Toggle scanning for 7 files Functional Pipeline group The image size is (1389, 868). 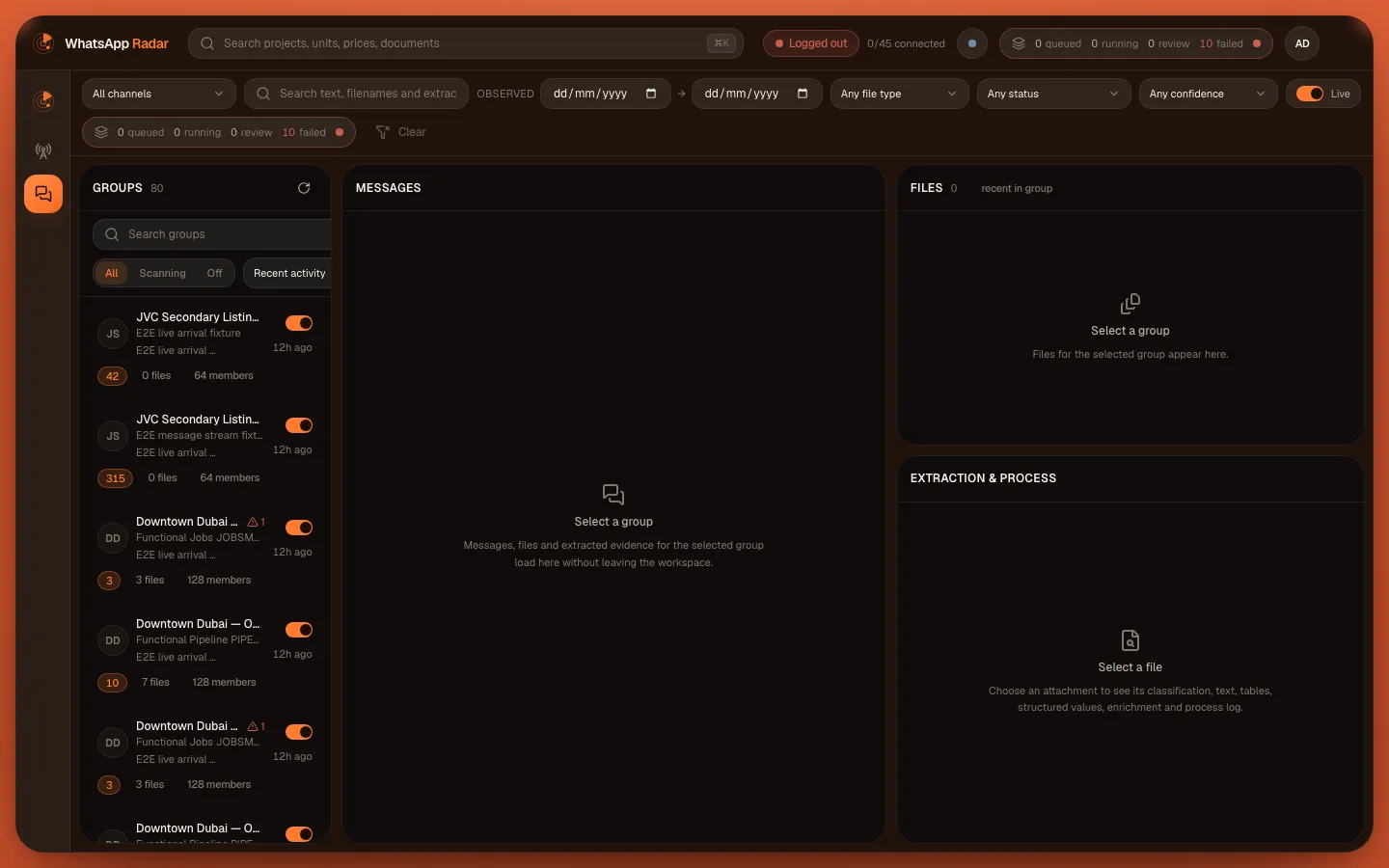(299, 630)
